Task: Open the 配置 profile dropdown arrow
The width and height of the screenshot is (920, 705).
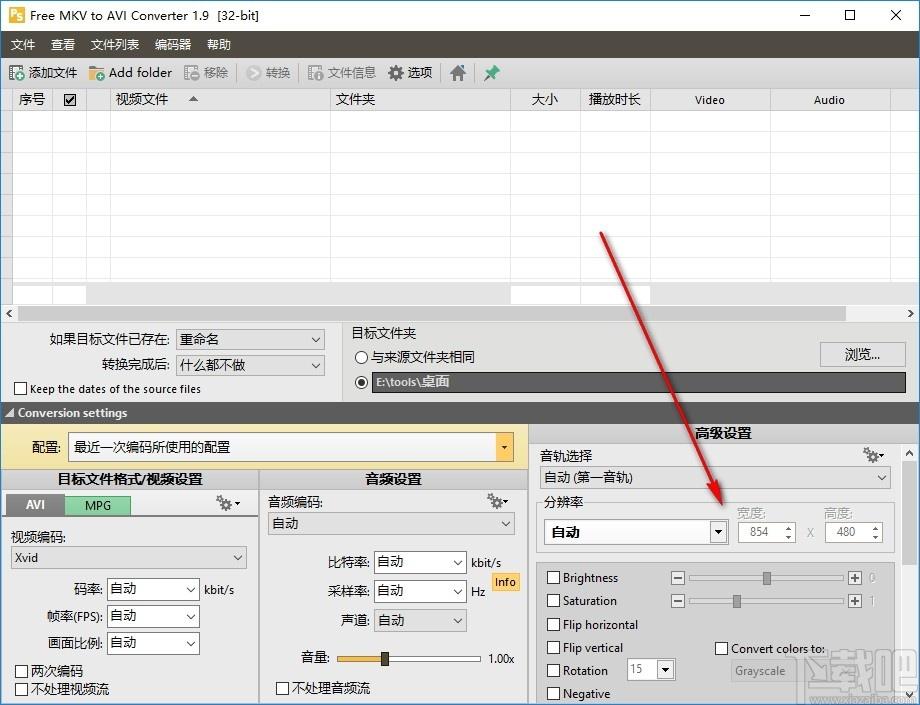Action: point(504,448)
